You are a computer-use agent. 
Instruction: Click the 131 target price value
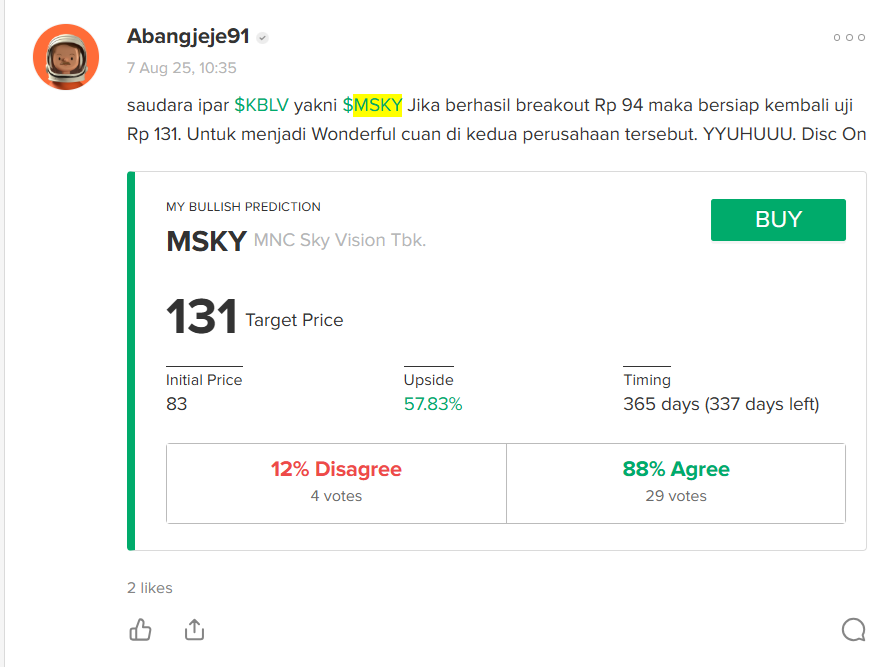[x=201, y=316]
